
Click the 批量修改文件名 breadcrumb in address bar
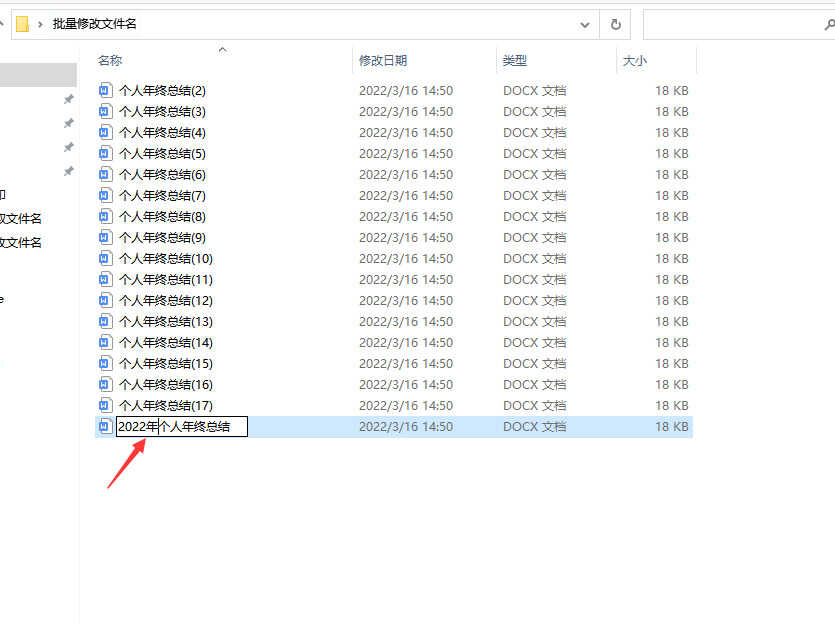tap(96, 24)
